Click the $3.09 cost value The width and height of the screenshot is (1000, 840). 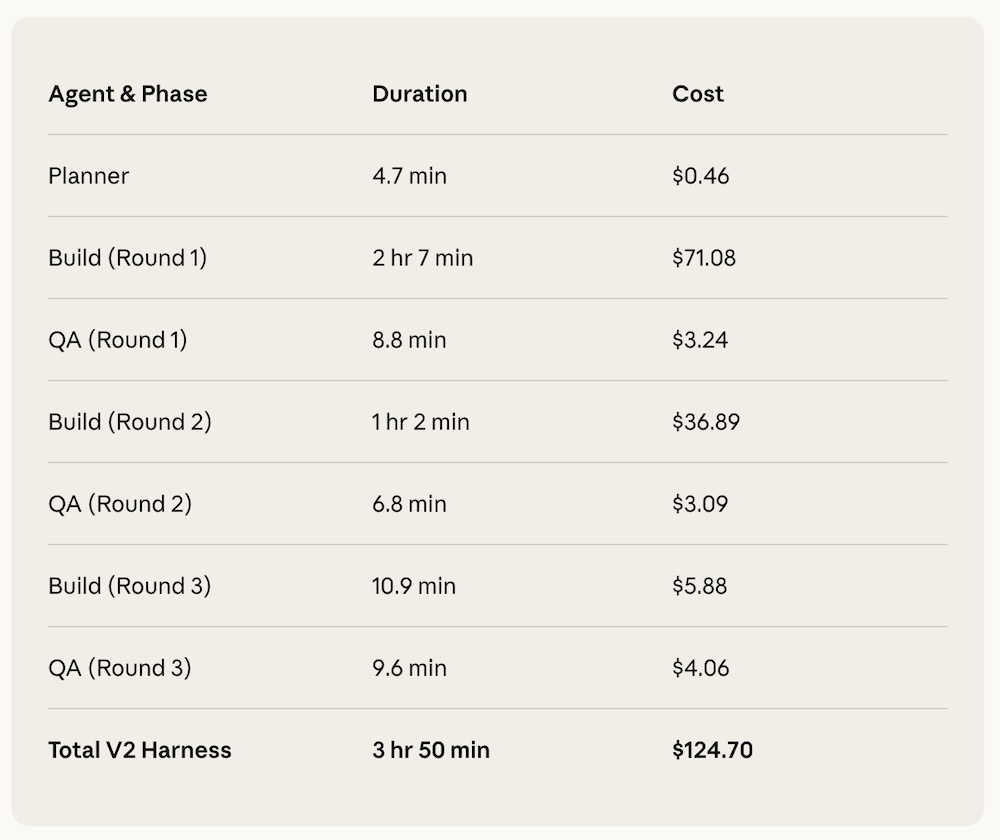click(x=700, y=504)
